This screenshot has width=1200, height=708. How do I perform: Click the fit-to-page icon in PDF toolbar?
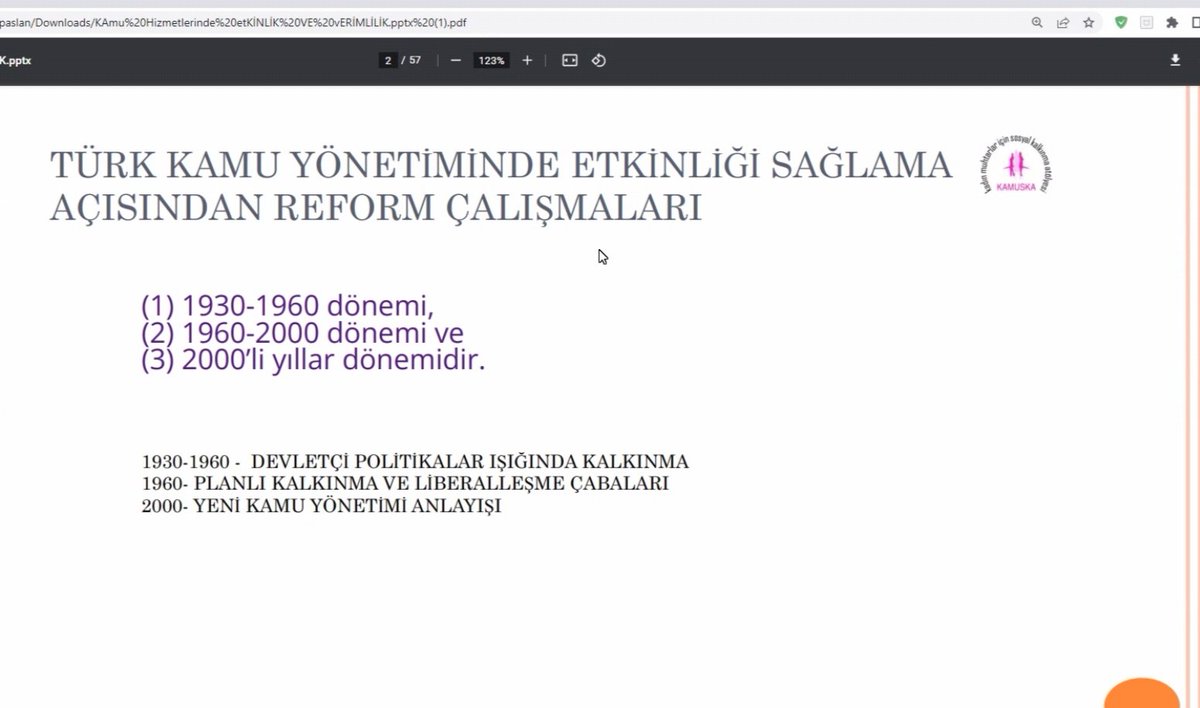568,60
